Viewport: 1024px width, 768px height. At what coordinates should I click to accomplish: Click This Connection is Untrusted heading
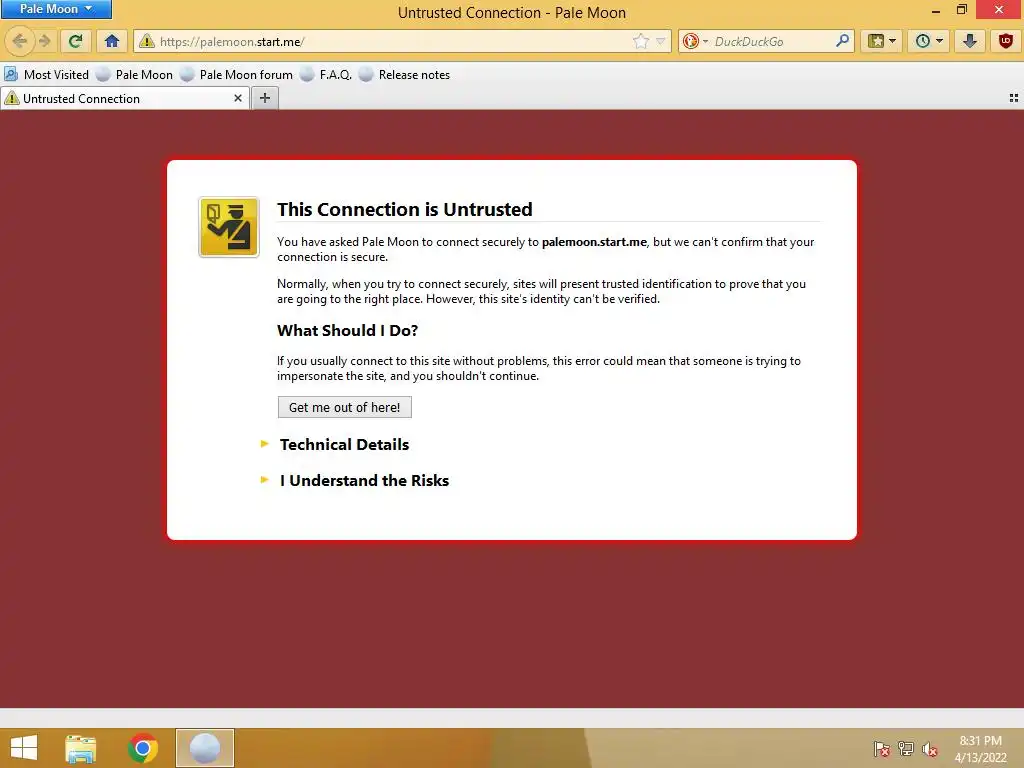[405, 209]
